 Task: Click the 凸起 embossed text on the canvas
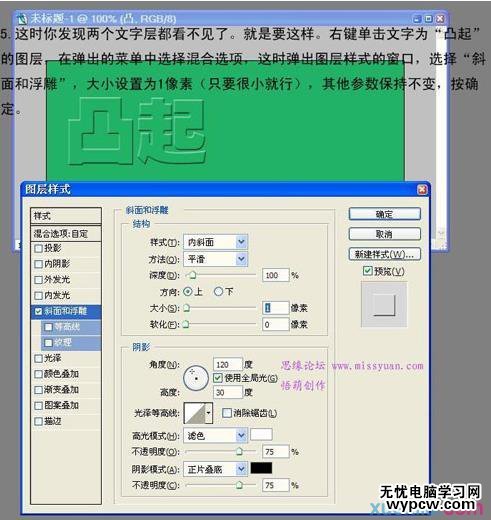pos(137,131)
